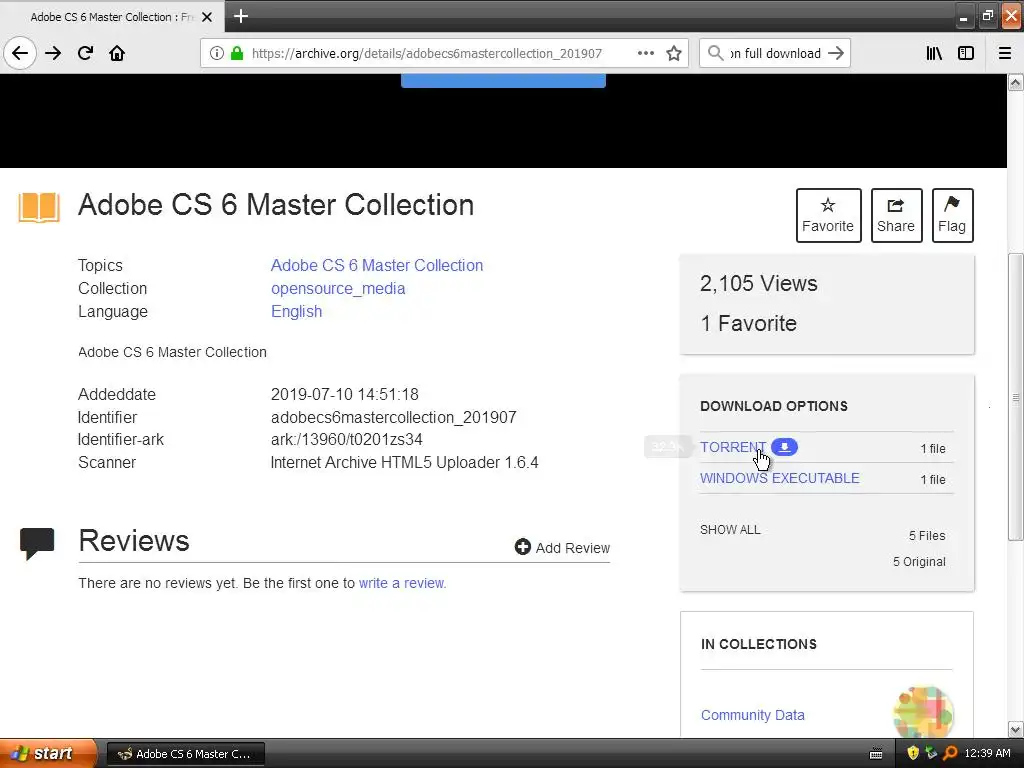Open the Community Data collection
Image resolution: width=1024 pixels, height=768 pixels.
tap(752, 715)
